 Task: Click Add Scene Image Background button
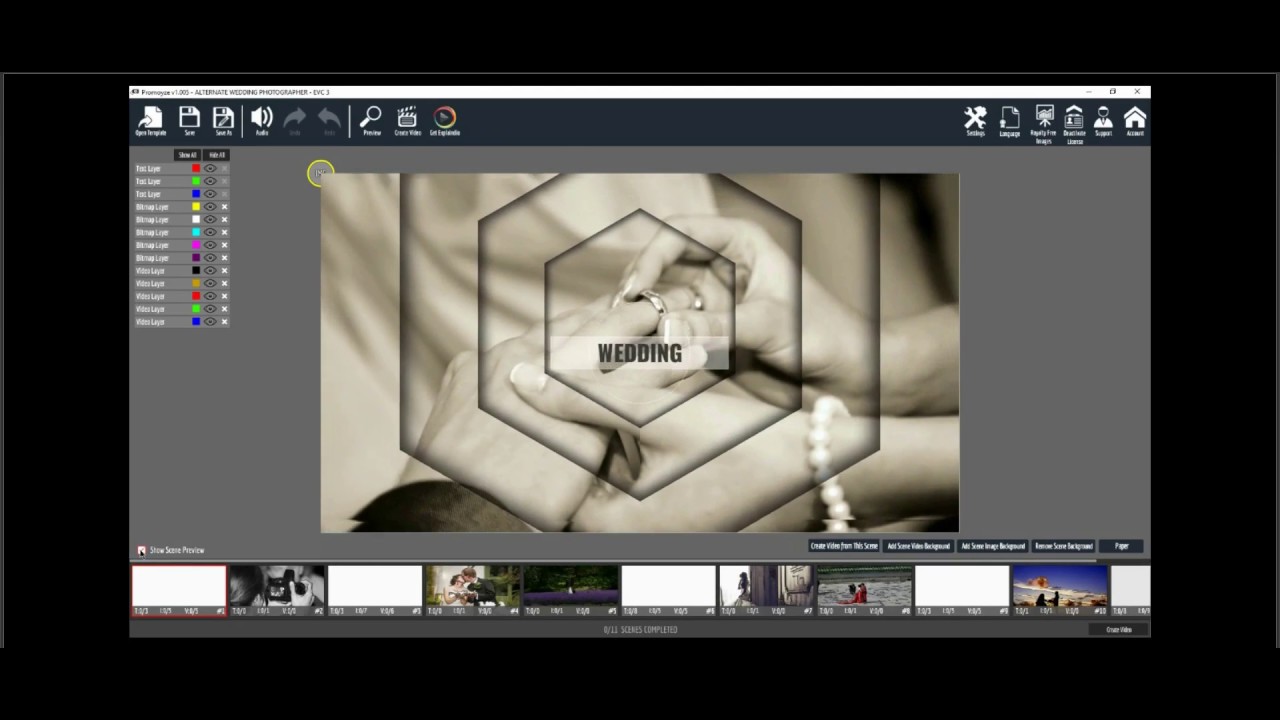(993, 546)
